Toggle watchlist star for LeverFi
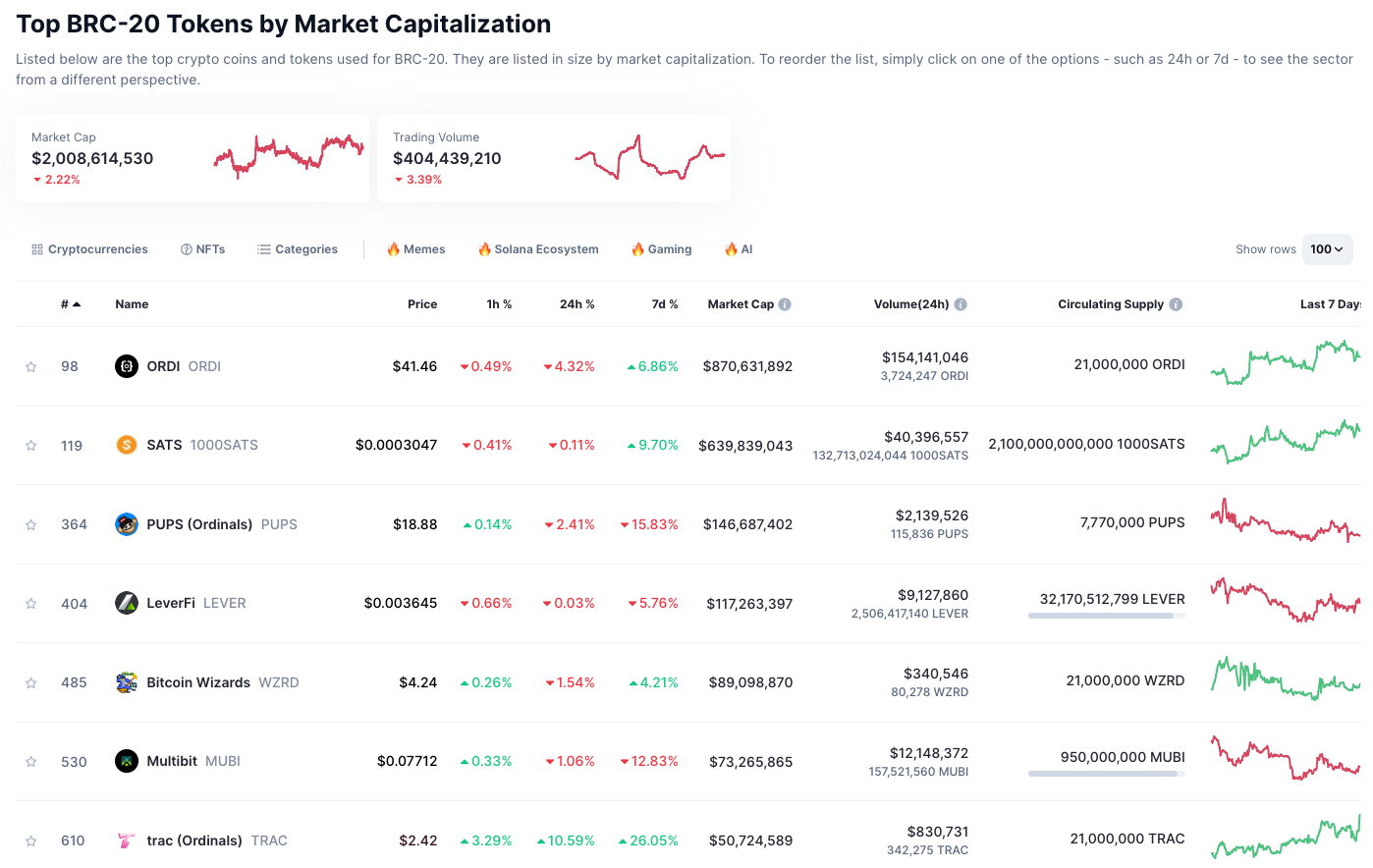This screenshot has height=868, width=1373. 31,604
